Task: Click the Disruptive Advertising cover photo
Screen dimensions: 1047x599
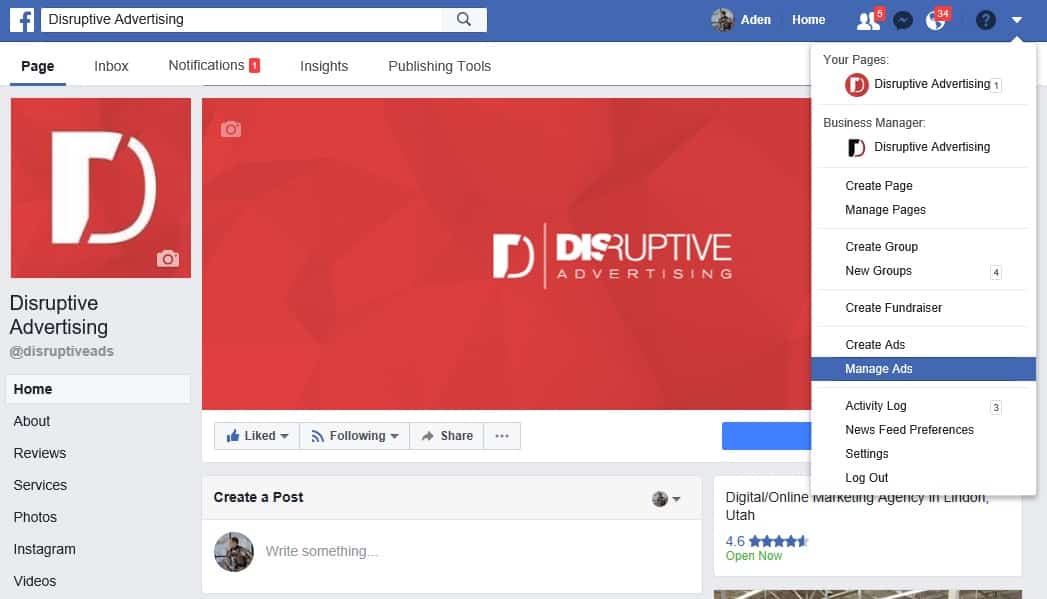Action: tap(506, 254)
